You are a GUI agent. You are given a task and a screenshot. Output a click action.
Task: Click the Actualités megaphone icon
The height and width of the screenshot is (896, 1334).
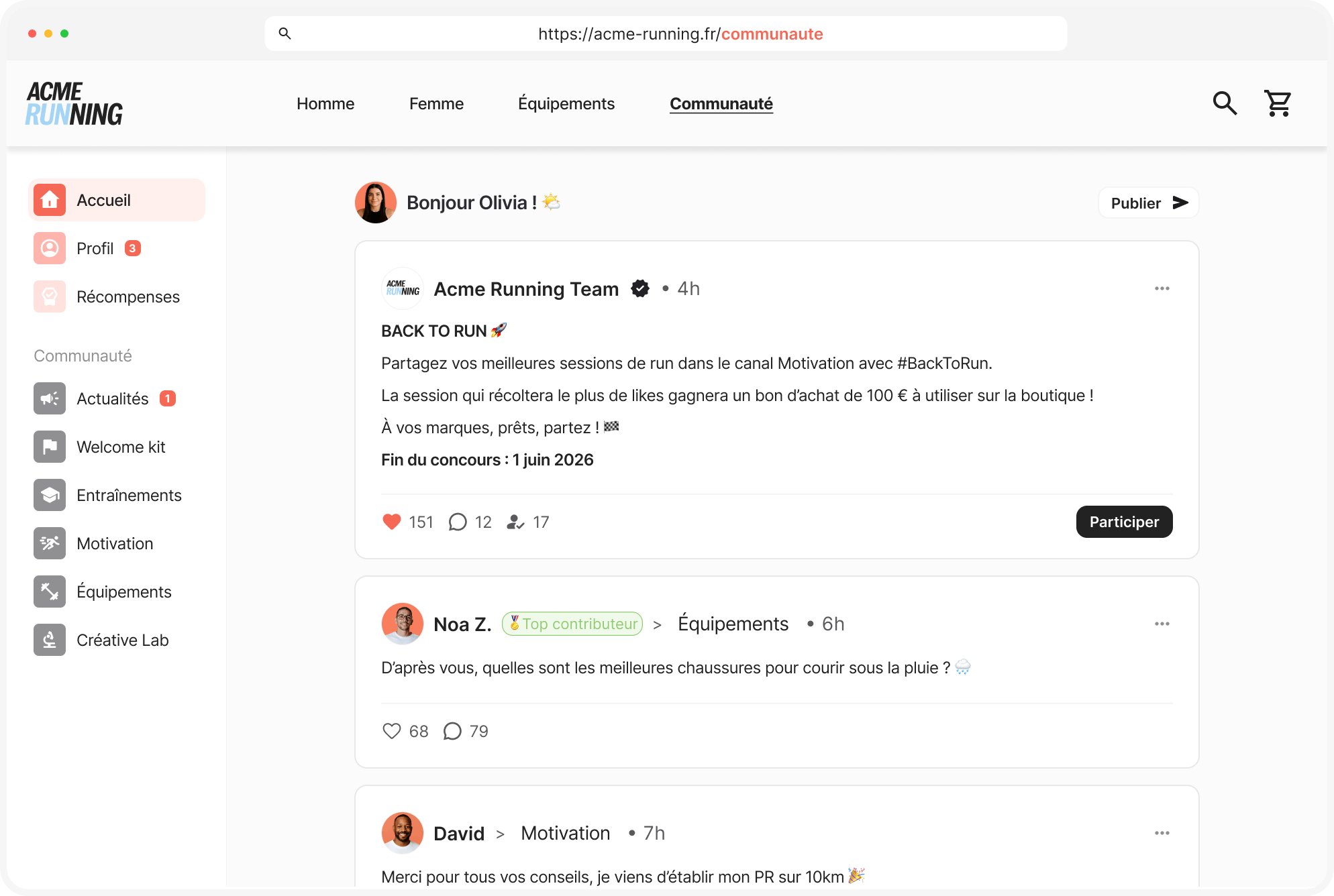click(x=50, y=398)
